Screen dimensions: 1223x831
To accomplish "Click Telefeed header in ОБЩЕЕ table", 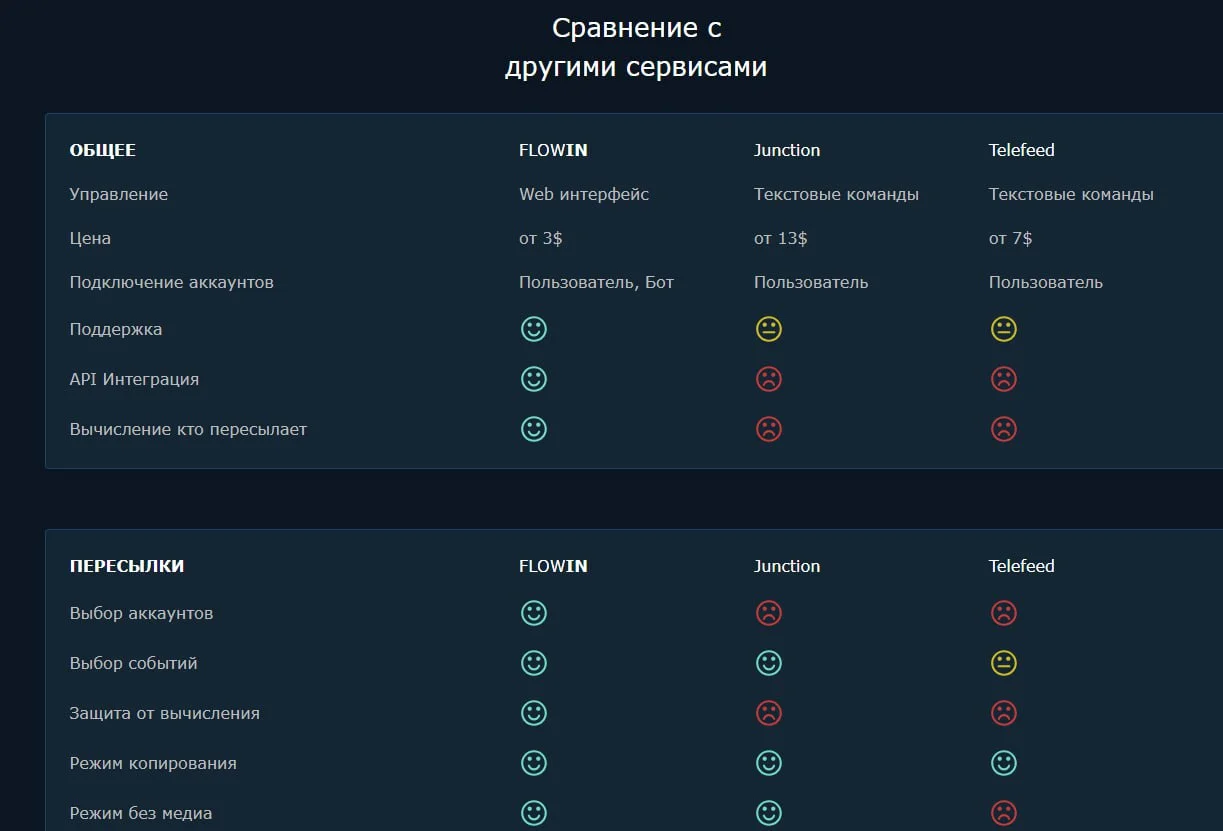I will (1021, 150).
